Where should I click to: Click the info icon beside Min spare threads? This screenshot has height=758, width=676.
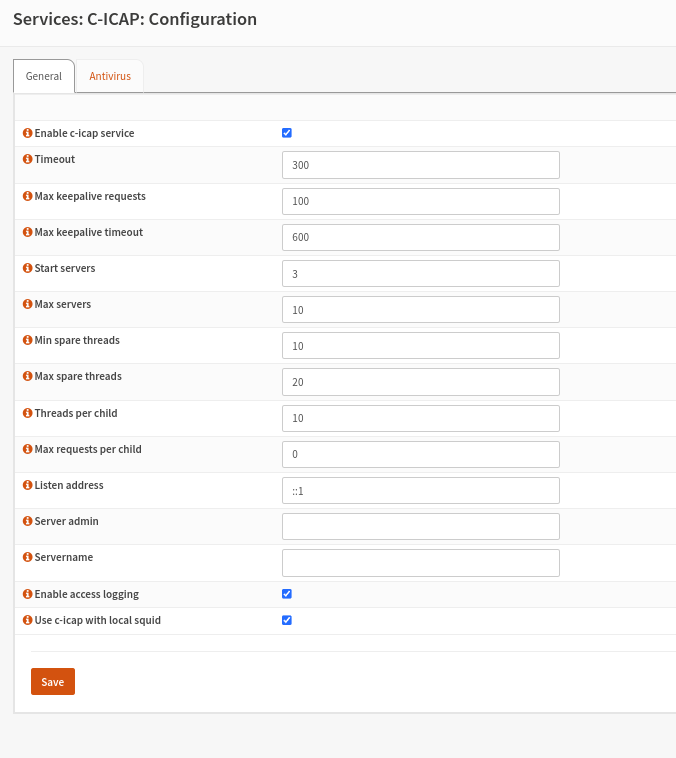click(27, 340)
